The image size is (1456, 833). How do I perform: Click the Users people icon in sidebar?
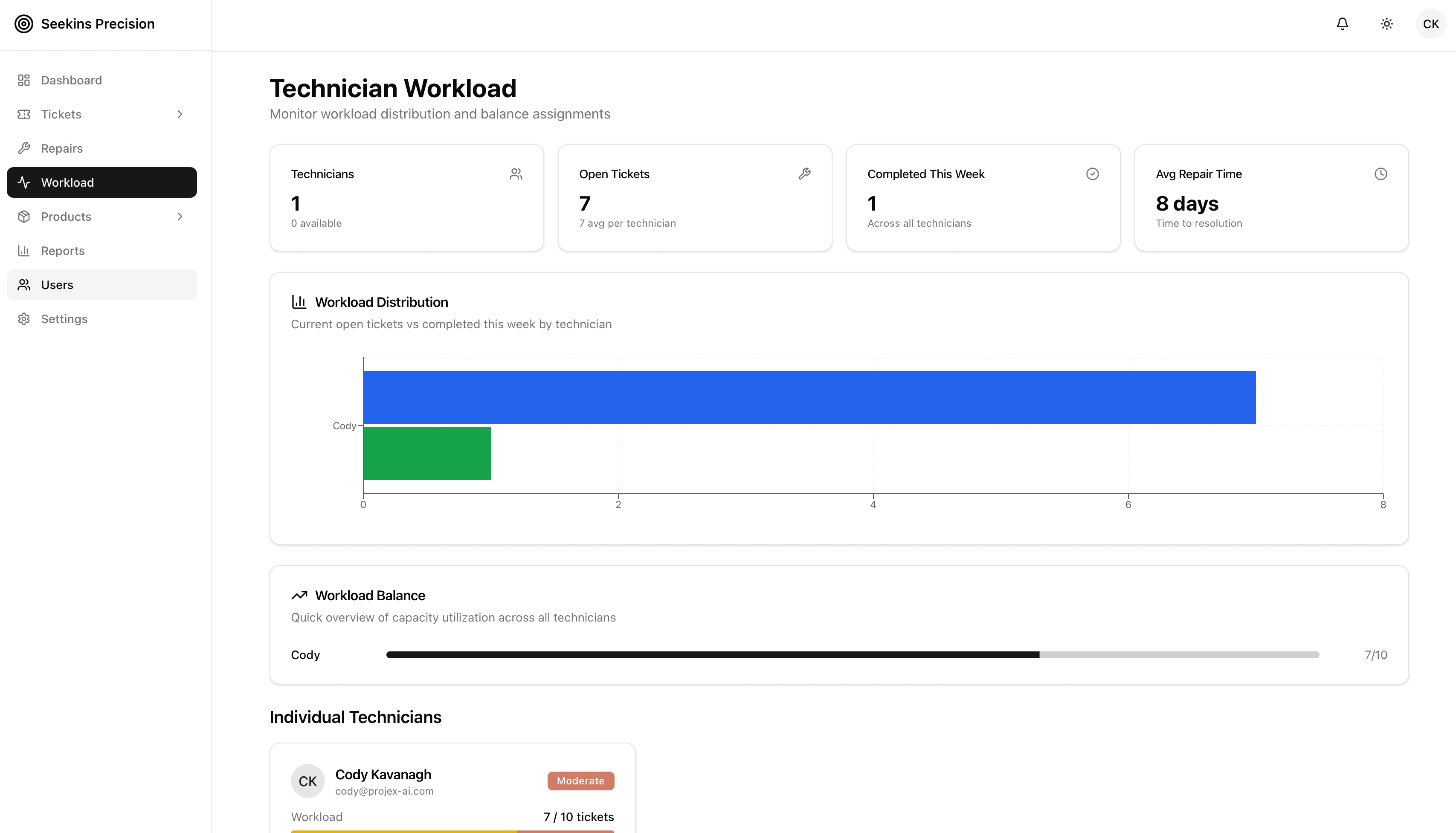(24, 285)
